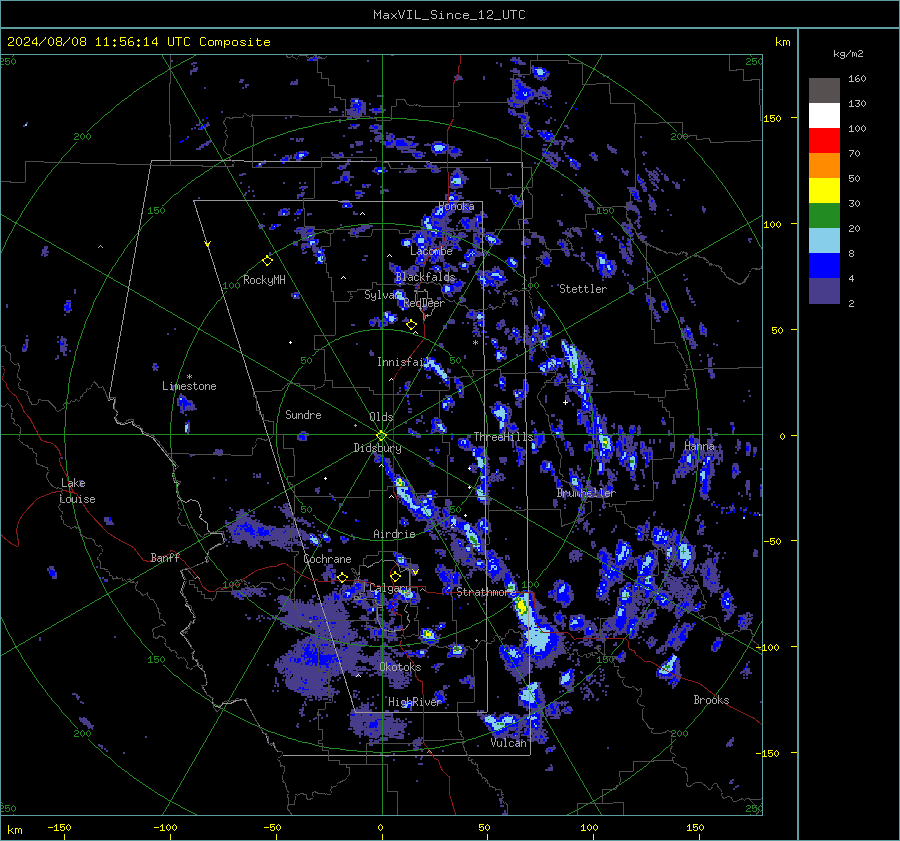This screenshot has width=900, height=841.
Task: Click the Brooks label
Action: tap(711, 700)
